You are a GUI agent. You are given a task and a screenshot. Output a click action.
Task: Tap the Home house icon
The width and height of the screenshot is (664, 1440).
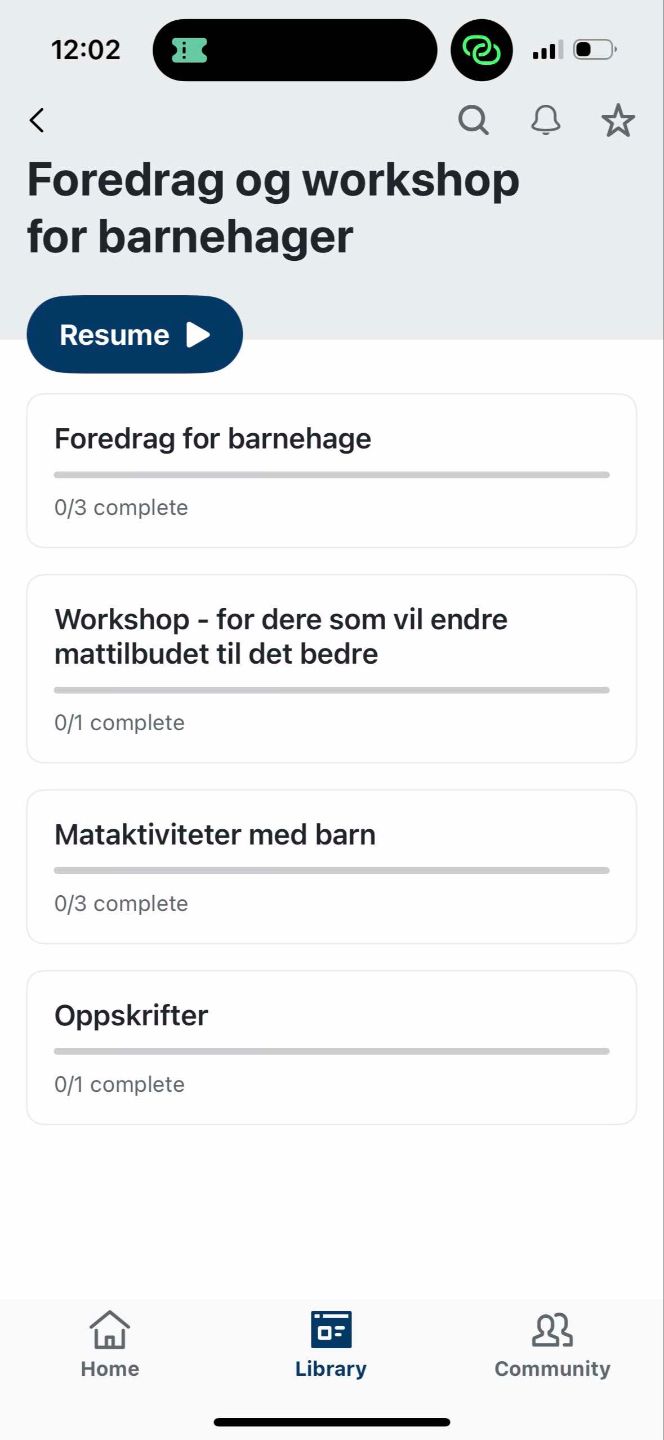110,1330
